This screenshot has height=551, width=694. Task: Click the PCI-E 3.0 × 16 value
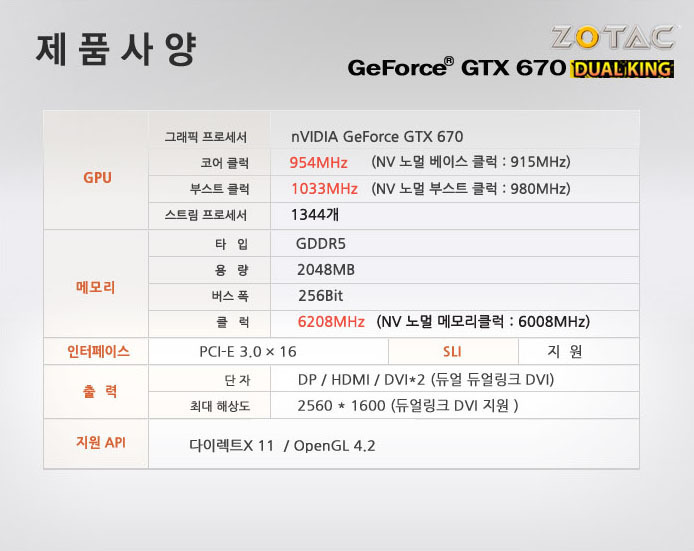click(x=247, y=352)
